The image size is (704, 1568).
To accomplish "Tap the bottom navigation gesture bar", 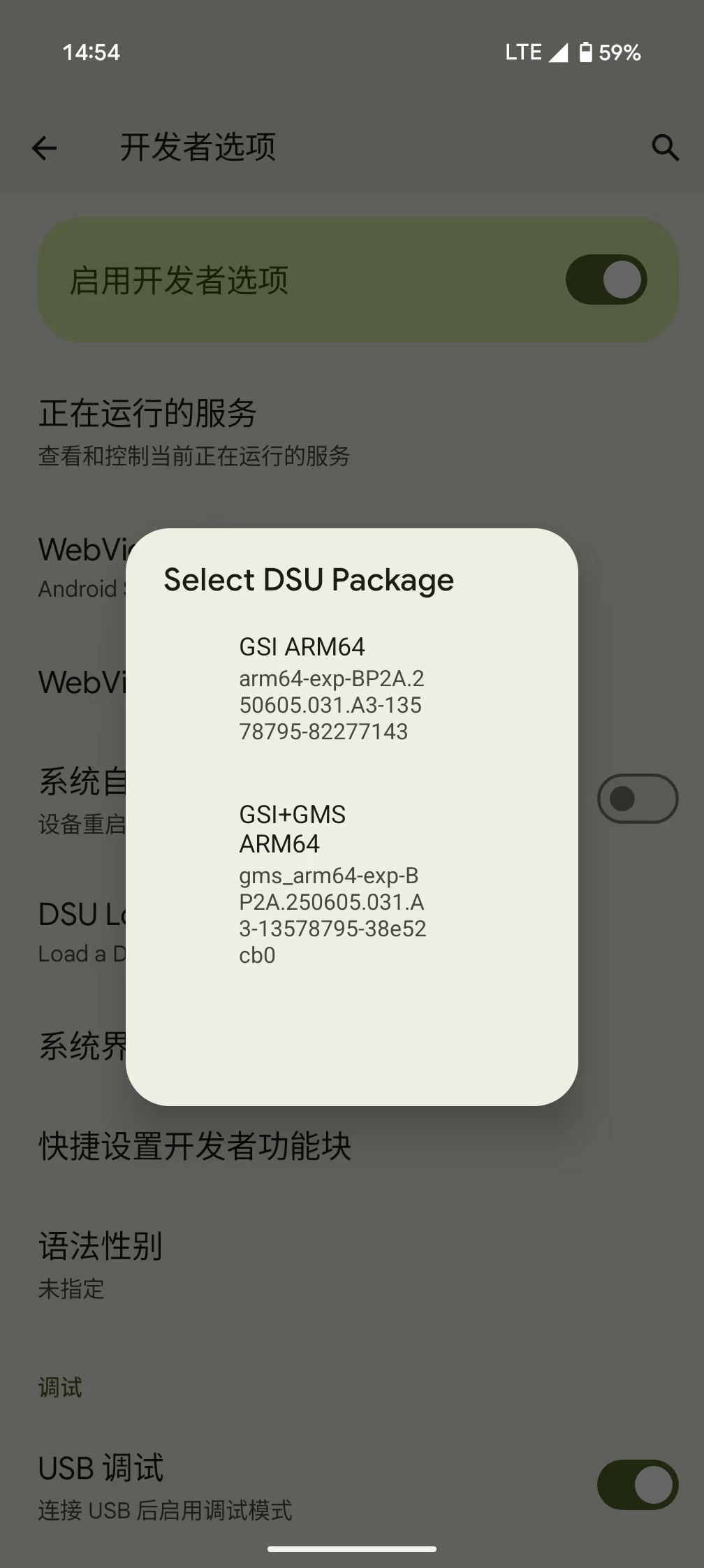I will click(352, 1549).
